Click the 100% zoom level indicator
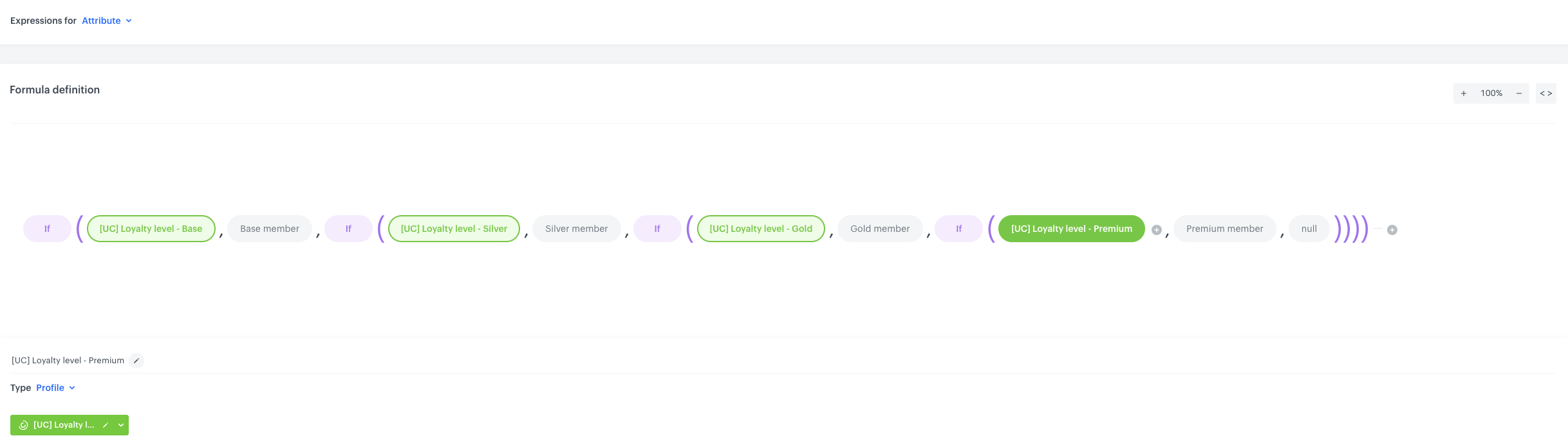1568x447 pixels. click(1491, 93)
